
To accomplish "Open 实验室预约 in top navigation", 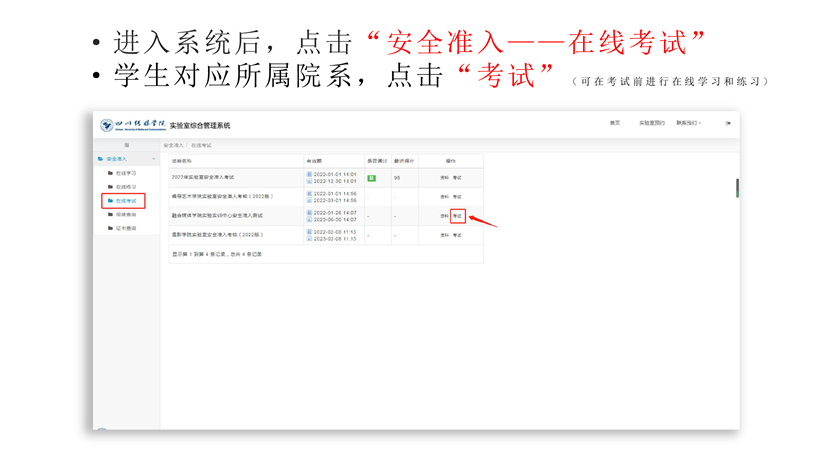I will 651,123.
